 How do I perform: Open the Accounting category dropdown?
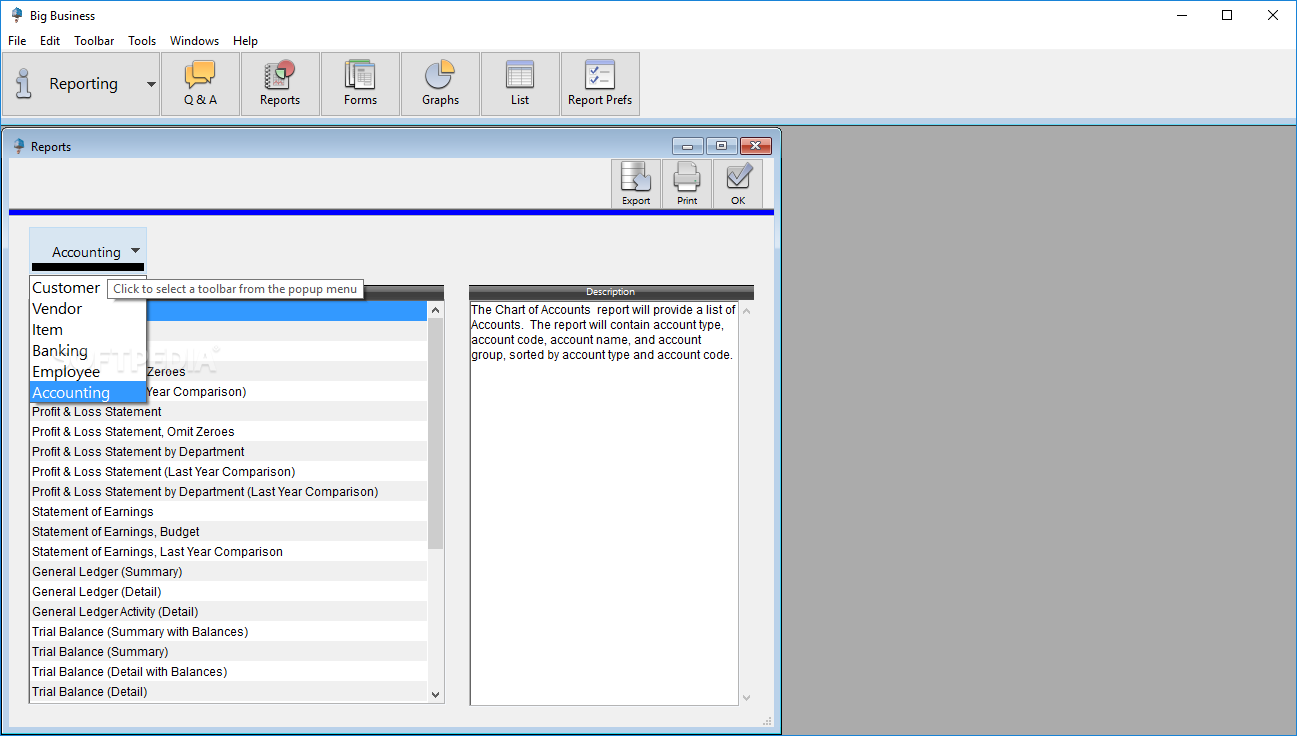click(88, 250)
